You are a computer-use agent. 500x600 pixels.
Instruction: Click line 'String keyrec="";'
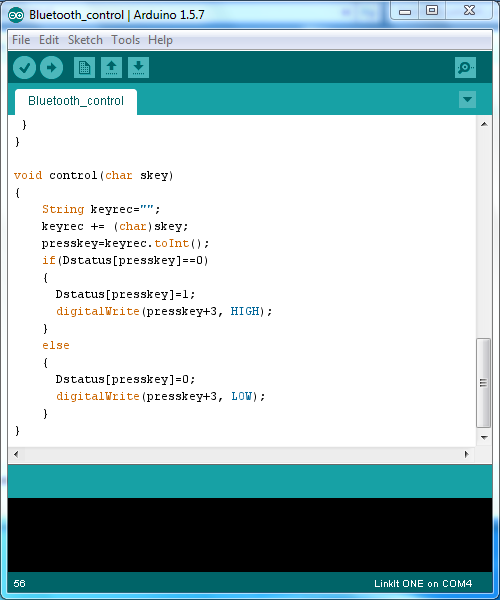click(x=101, y=209)
